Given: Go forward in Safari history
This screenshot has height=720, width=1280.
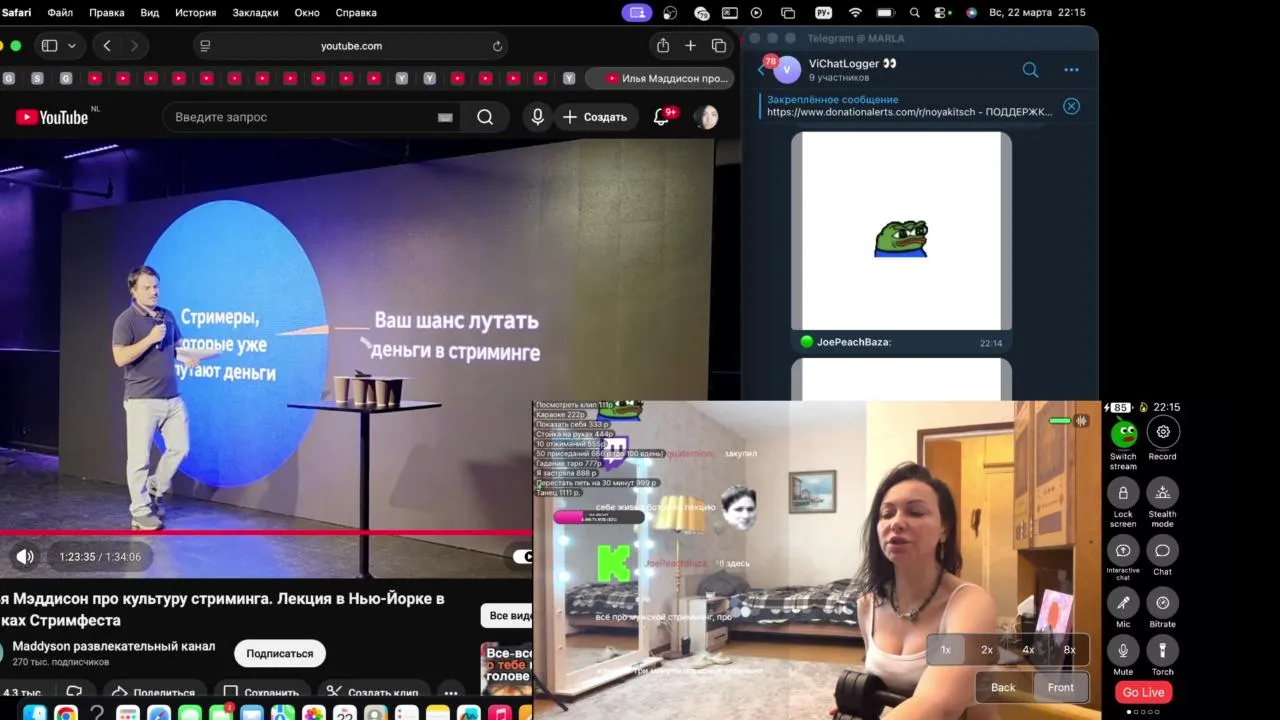Looking at the screenshot, I should click(134, 46).
